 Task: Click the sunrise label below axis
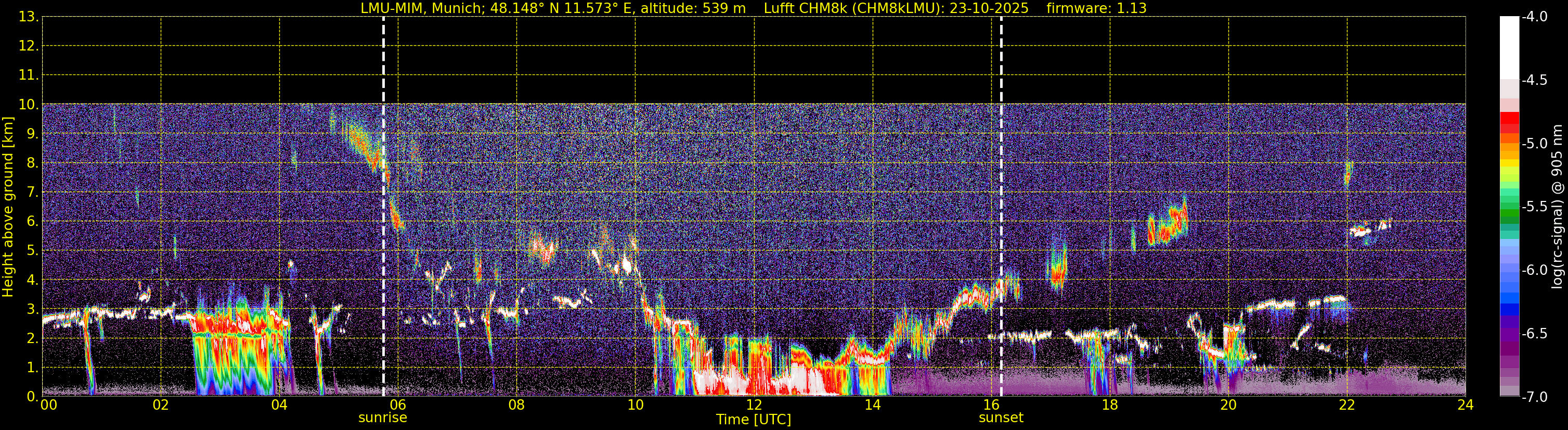382,418
